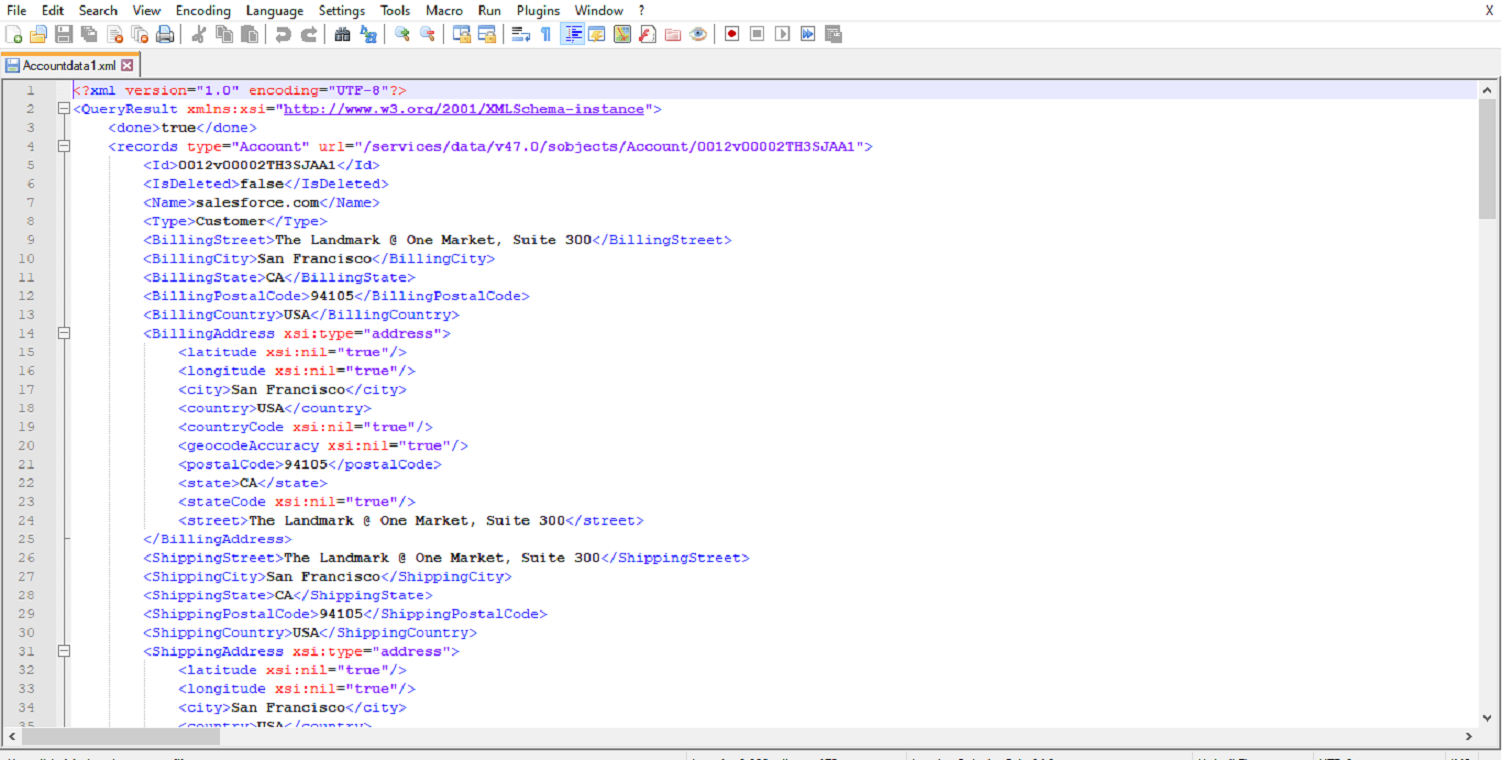Click the Zoom Out magnifier icon

pyautogui.click(x=427, y=34)
